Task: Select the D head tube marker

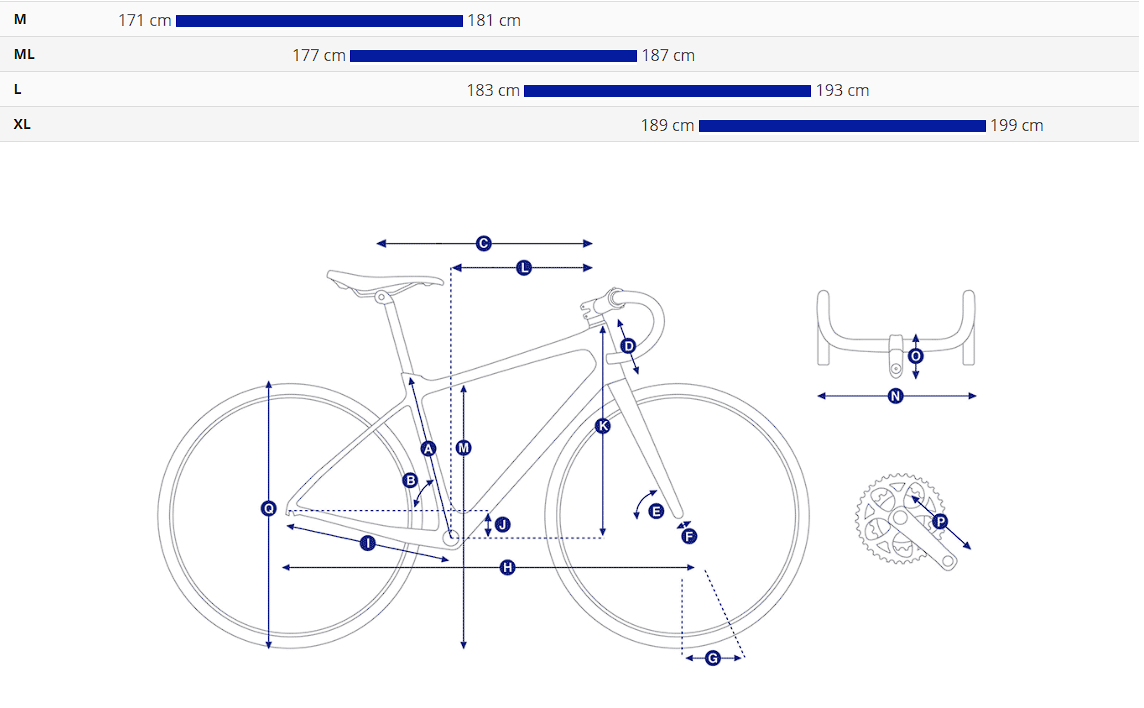Action: click(x=628, y=346)
